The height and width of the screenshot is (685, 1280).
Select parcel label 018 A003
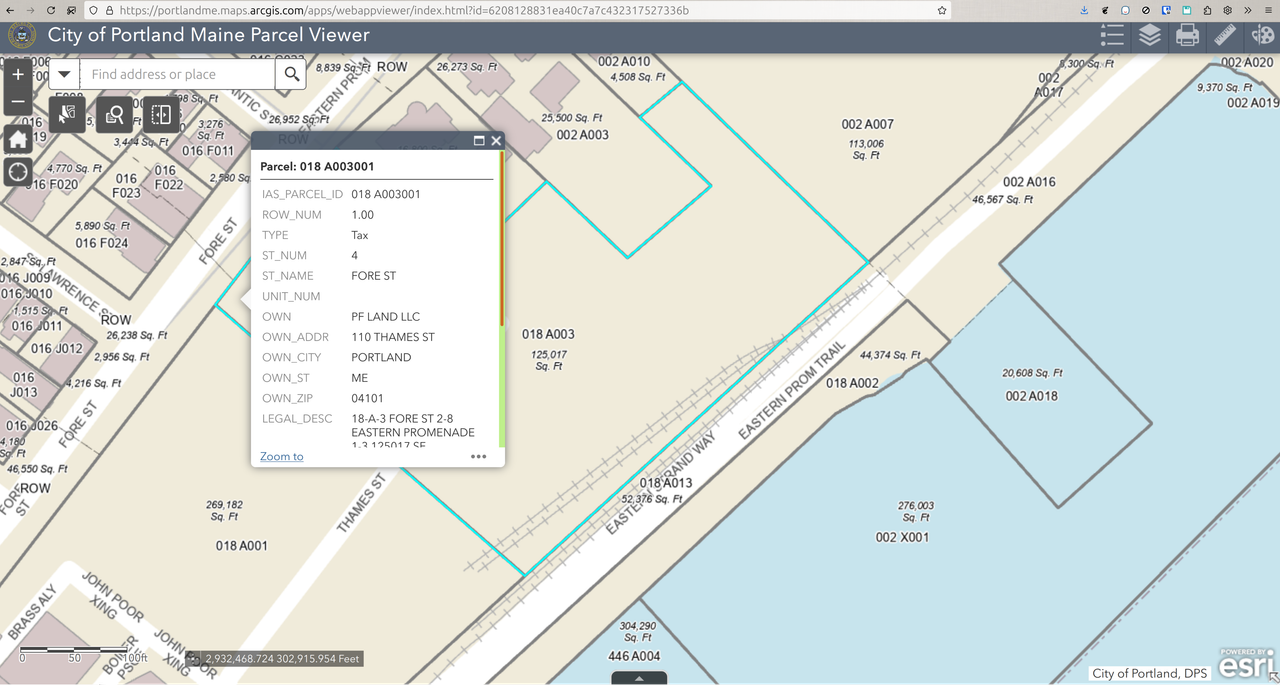pos(548,334)
